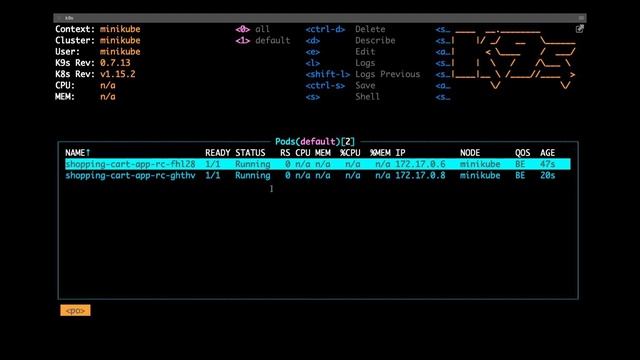Click the <ctrl-d> Delete hint
Viewport: 640px width, 360px height.
pyautogui.click(x=345, y=29)
